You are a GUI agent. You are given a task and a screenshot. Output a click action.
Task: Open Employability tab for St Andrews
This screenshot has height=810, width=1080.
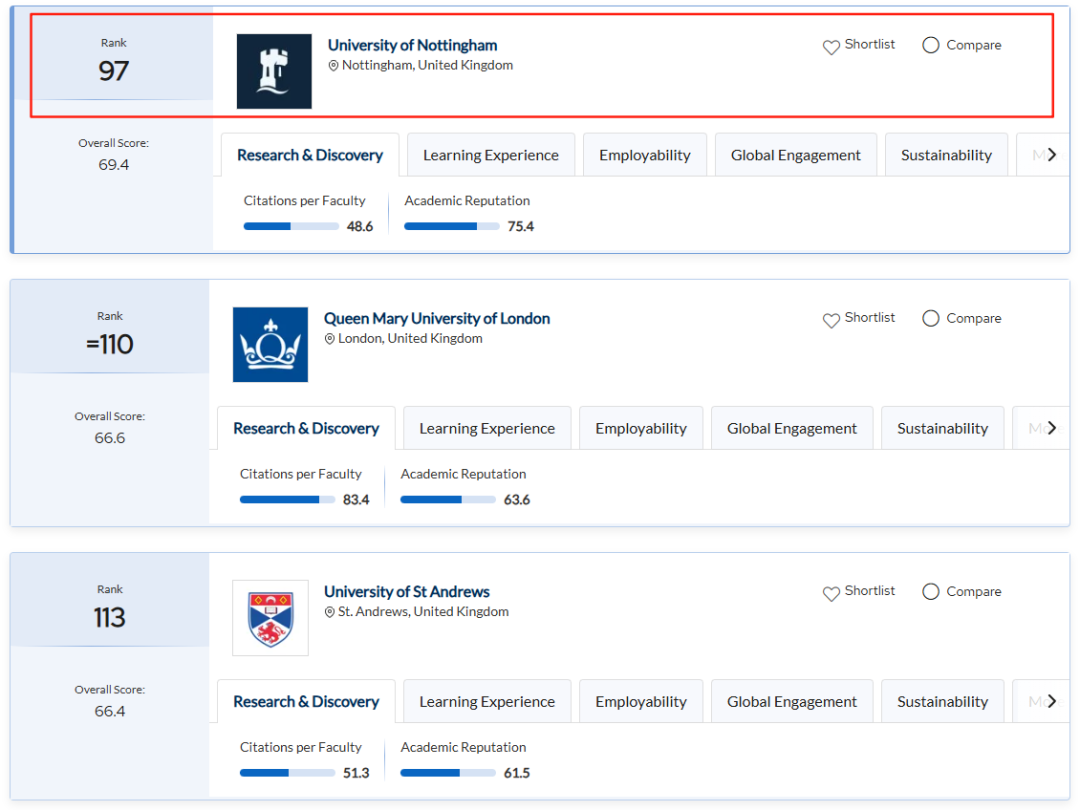(x=641, y=701)
